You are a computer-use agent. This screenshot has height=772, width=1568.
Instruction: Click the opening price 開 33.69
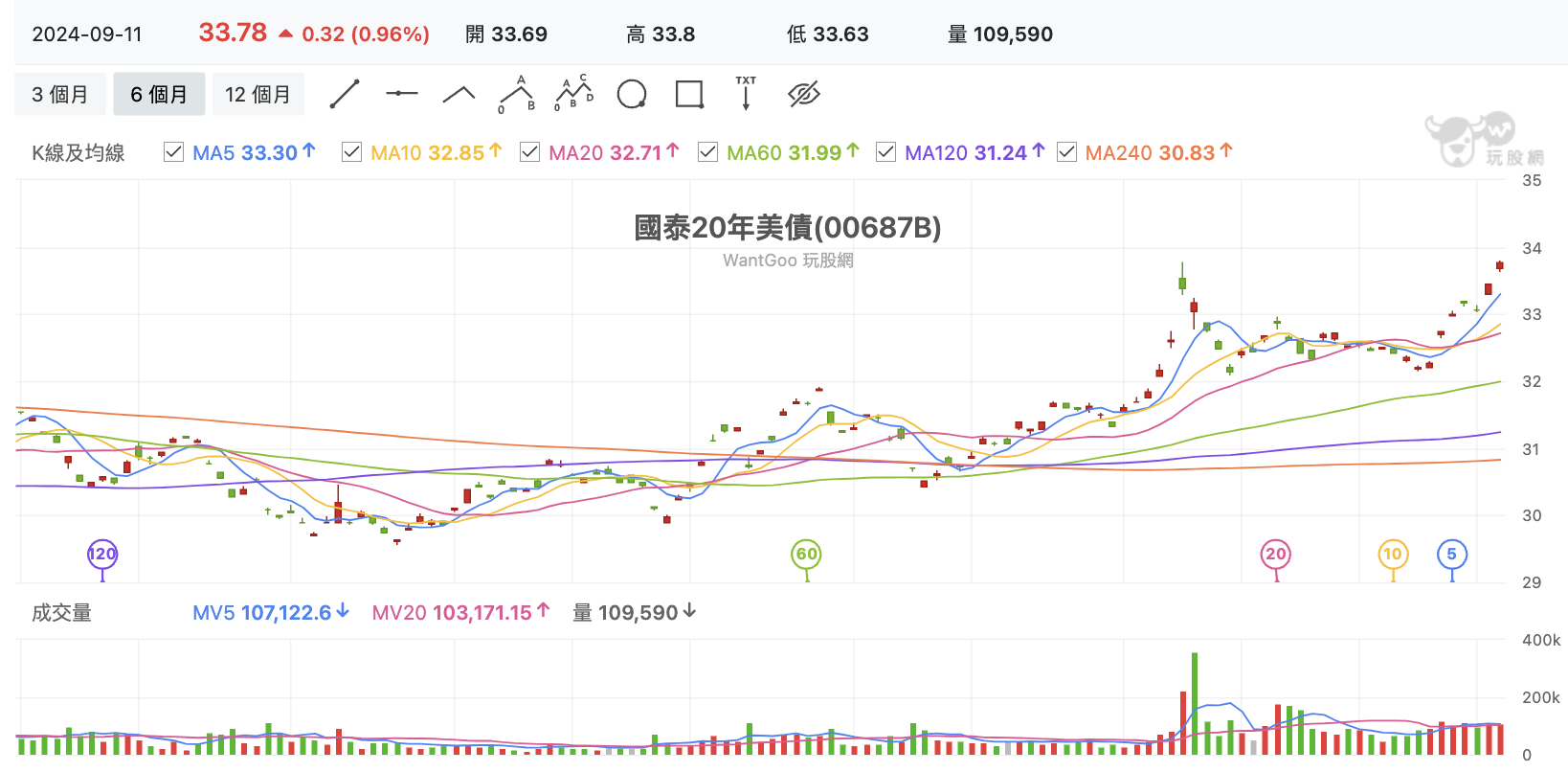506,34
